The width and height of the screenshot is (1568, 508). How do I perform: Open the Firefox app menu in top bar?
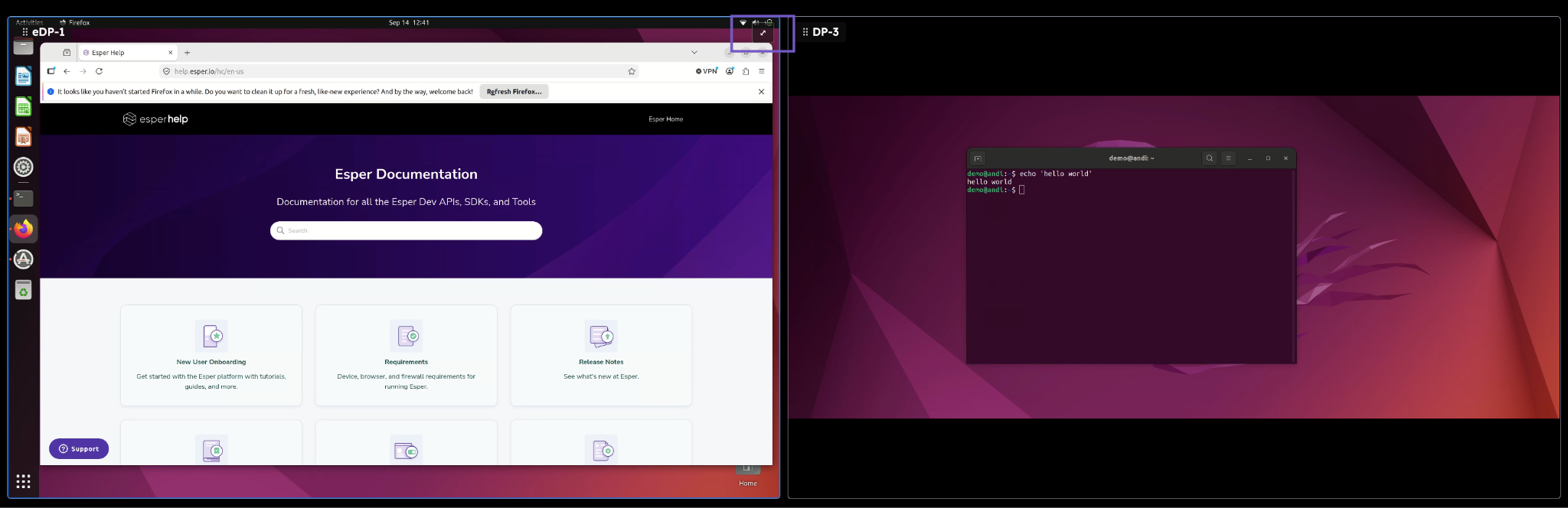click(74, 22)
